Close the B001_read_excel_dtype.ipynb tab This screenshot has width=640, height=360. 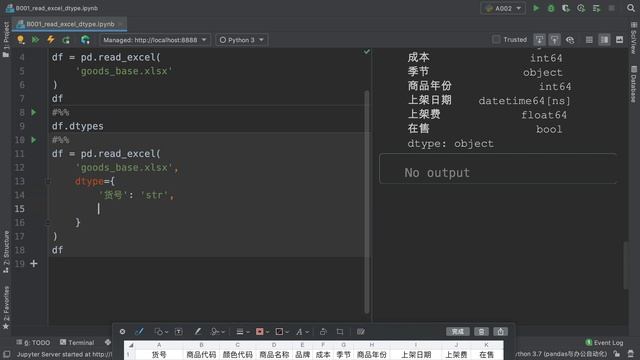(x=121, y=24)
